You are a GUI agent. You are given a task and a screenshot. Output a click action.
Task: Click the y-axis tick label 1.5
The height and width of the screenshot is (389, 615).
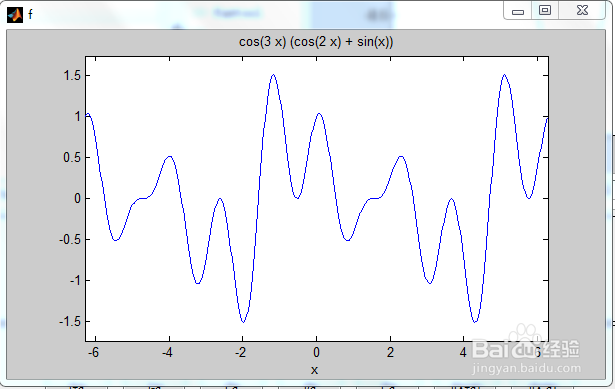coord(72,75)
